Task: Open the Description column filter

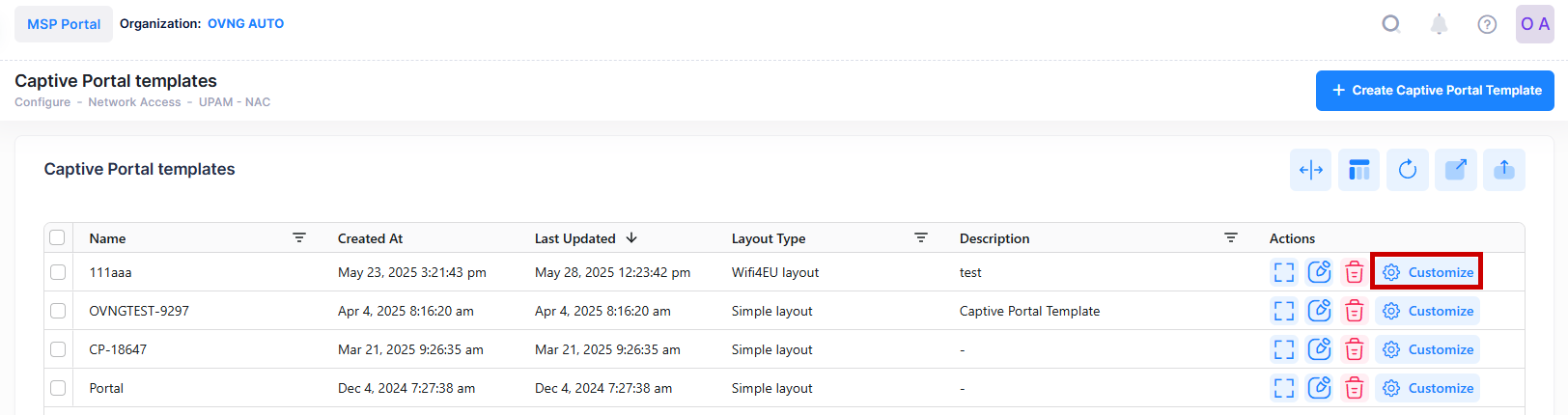Action: (1230, 237)
